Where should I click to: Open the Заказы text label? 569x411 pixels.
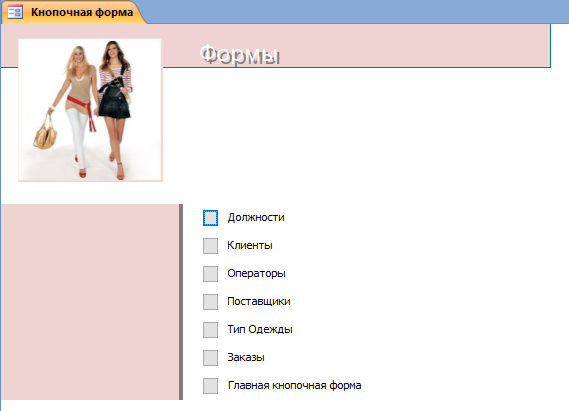246,357
